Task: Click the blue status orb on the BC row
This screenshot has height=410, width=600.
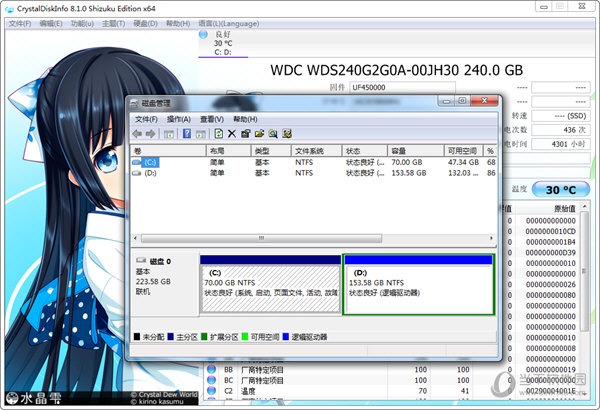Action: 211,380
